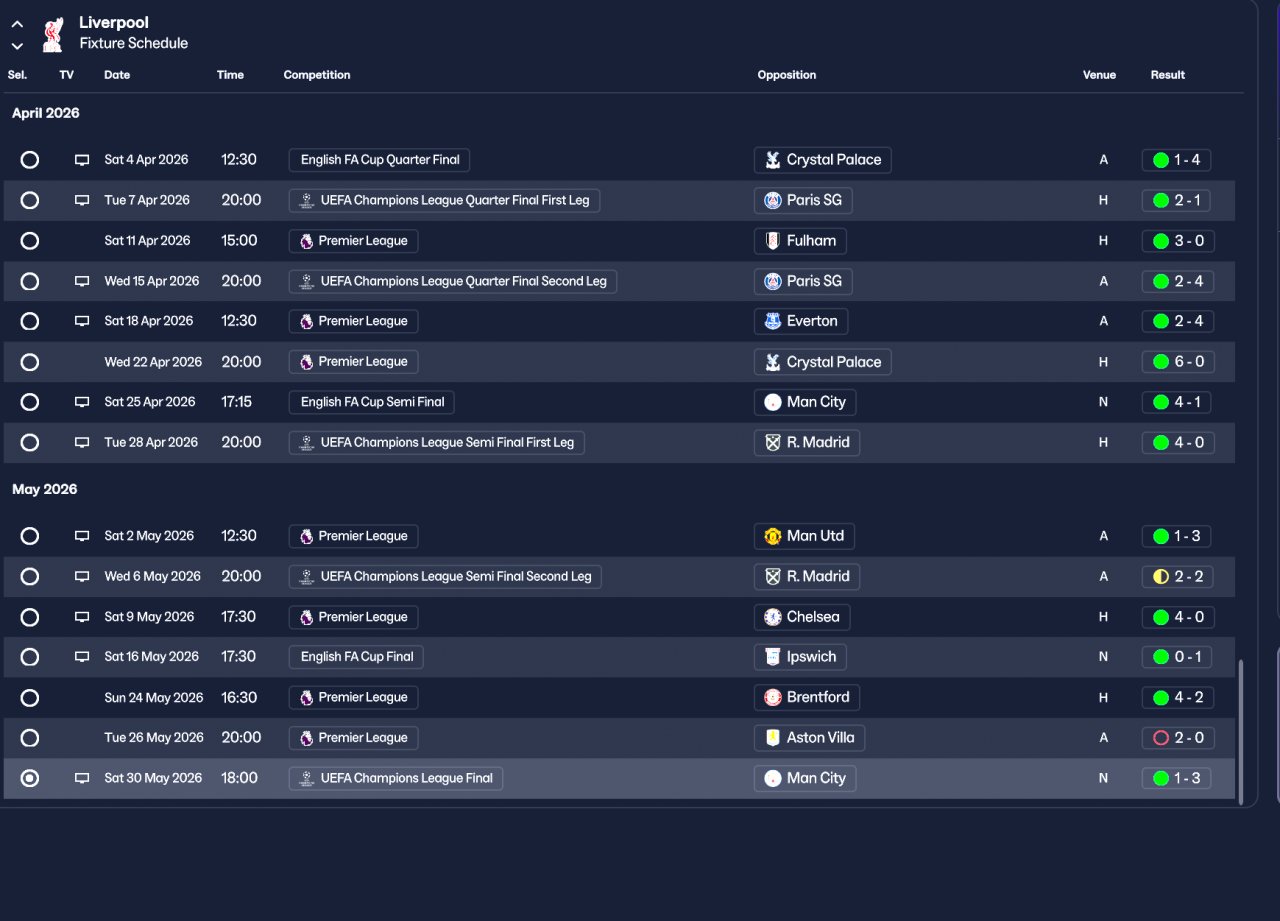Open the Paris SG button on Wed 15 Apr
Image resolution: width=1280 pixels, height=921 pixels.
[803, 281]
